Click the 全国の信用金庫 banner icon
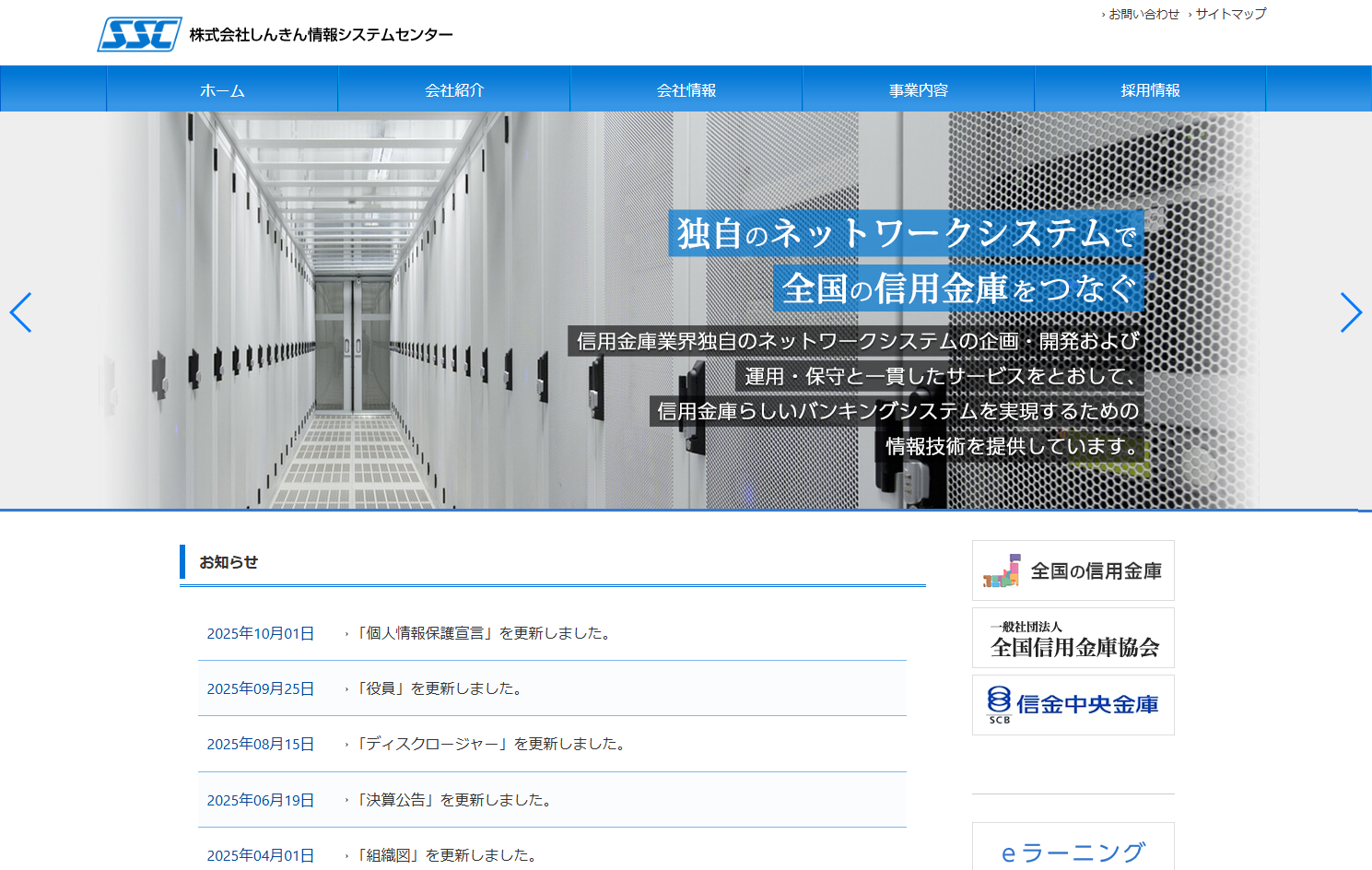The width and height of the screenshot is (1372, 870). tap(1073, 570)
